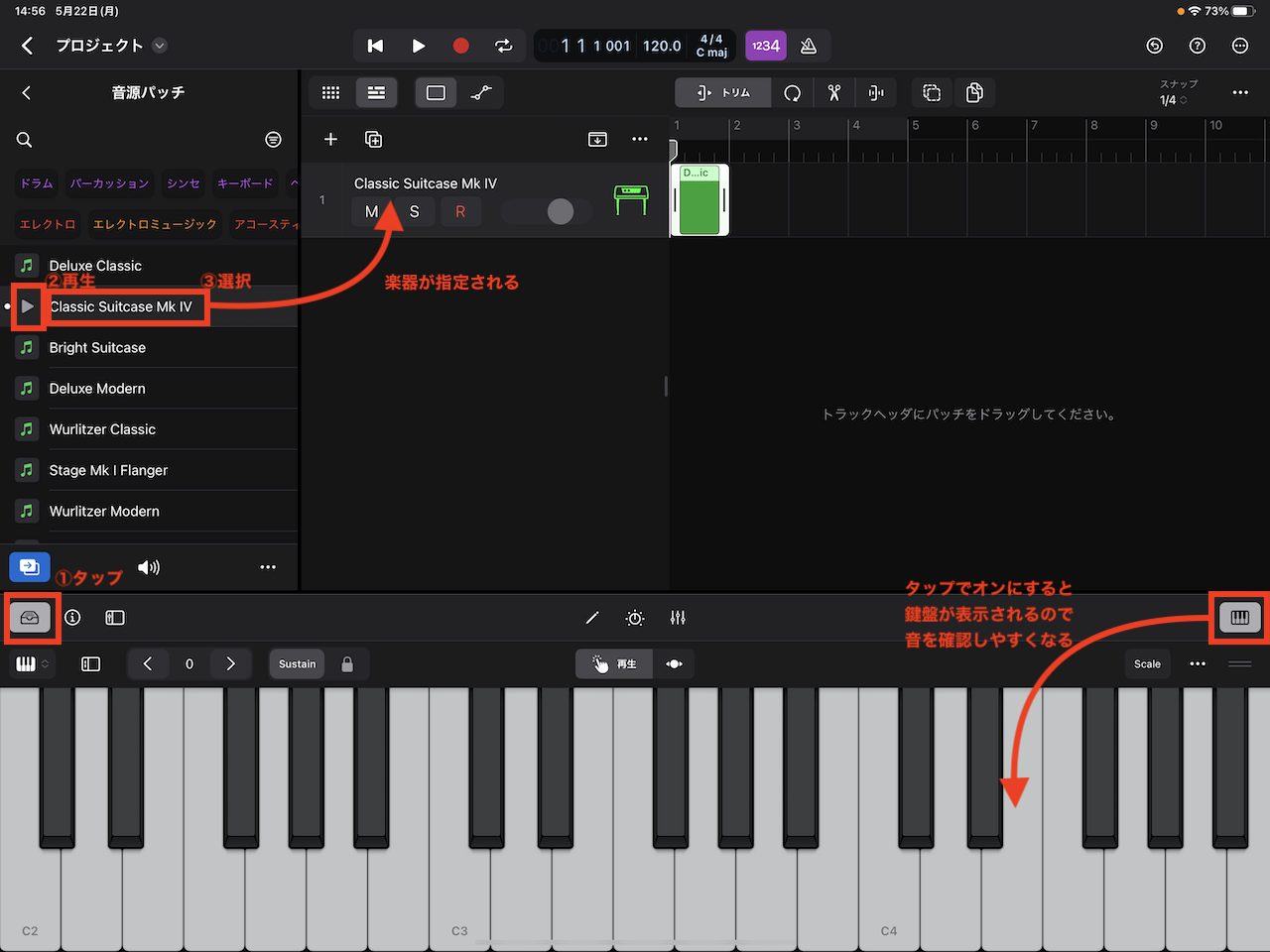
Task: Copy regions with clipboard icon
Action: [x=974, y=92]
